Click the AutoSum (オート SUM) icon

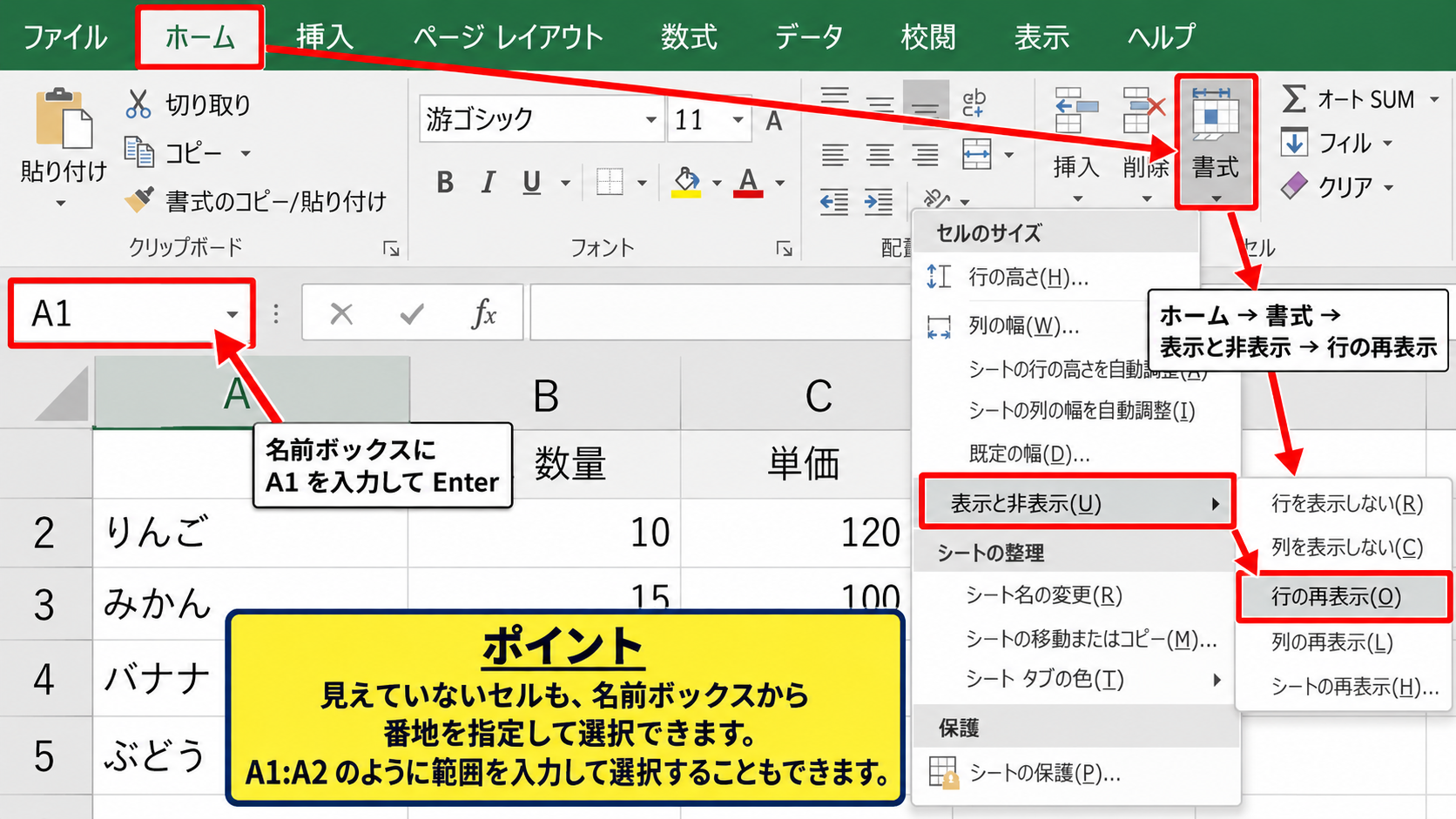[1294, 98]
